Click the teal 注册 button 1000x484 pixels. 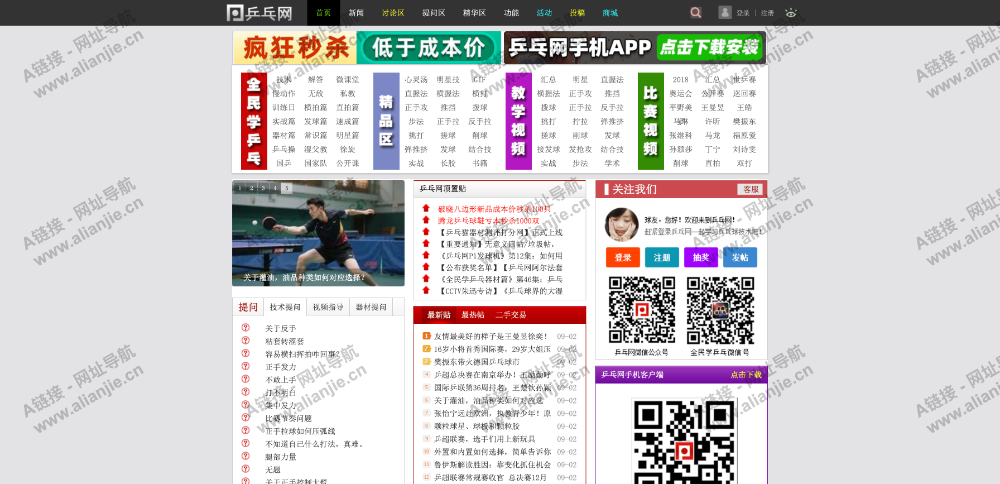661,257
